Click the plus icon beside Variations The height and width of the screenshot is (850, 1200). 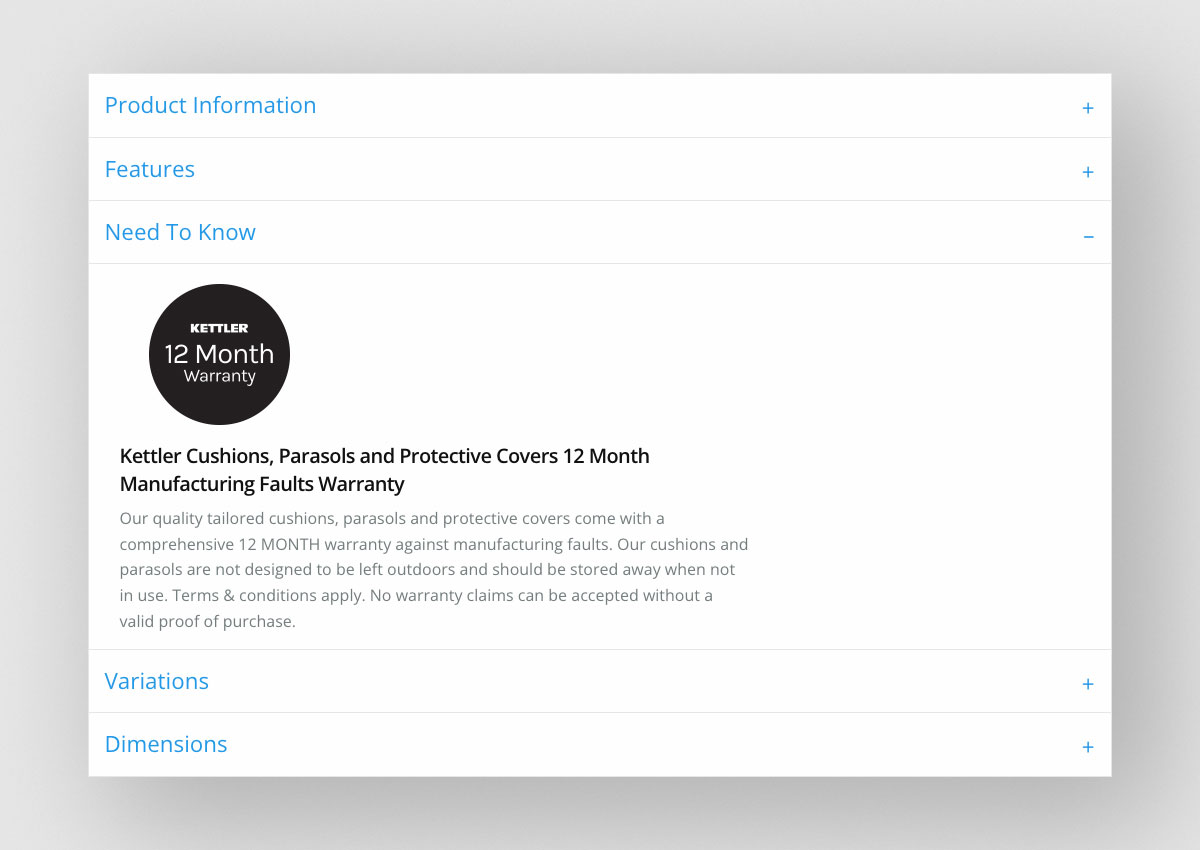pos(1088,684)
